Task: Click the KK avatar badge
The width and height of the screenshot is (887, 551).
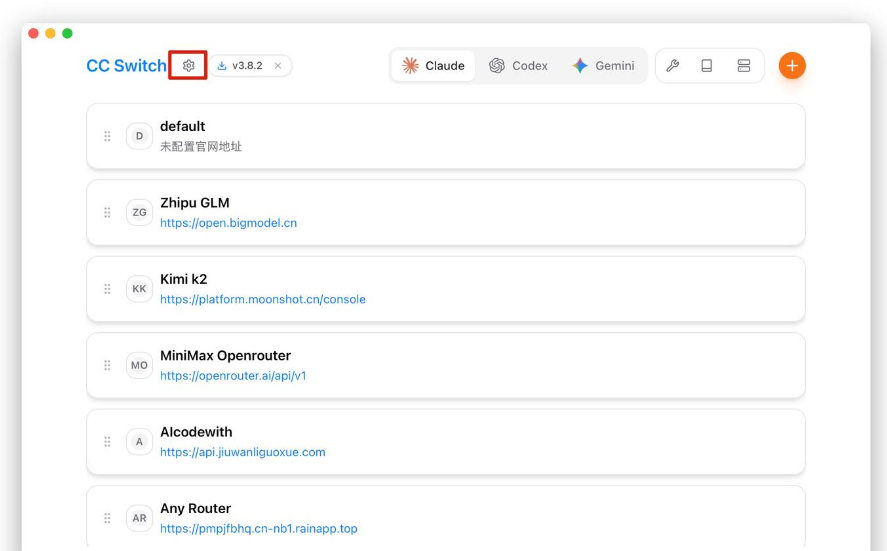Action: [x=139, y=289]
